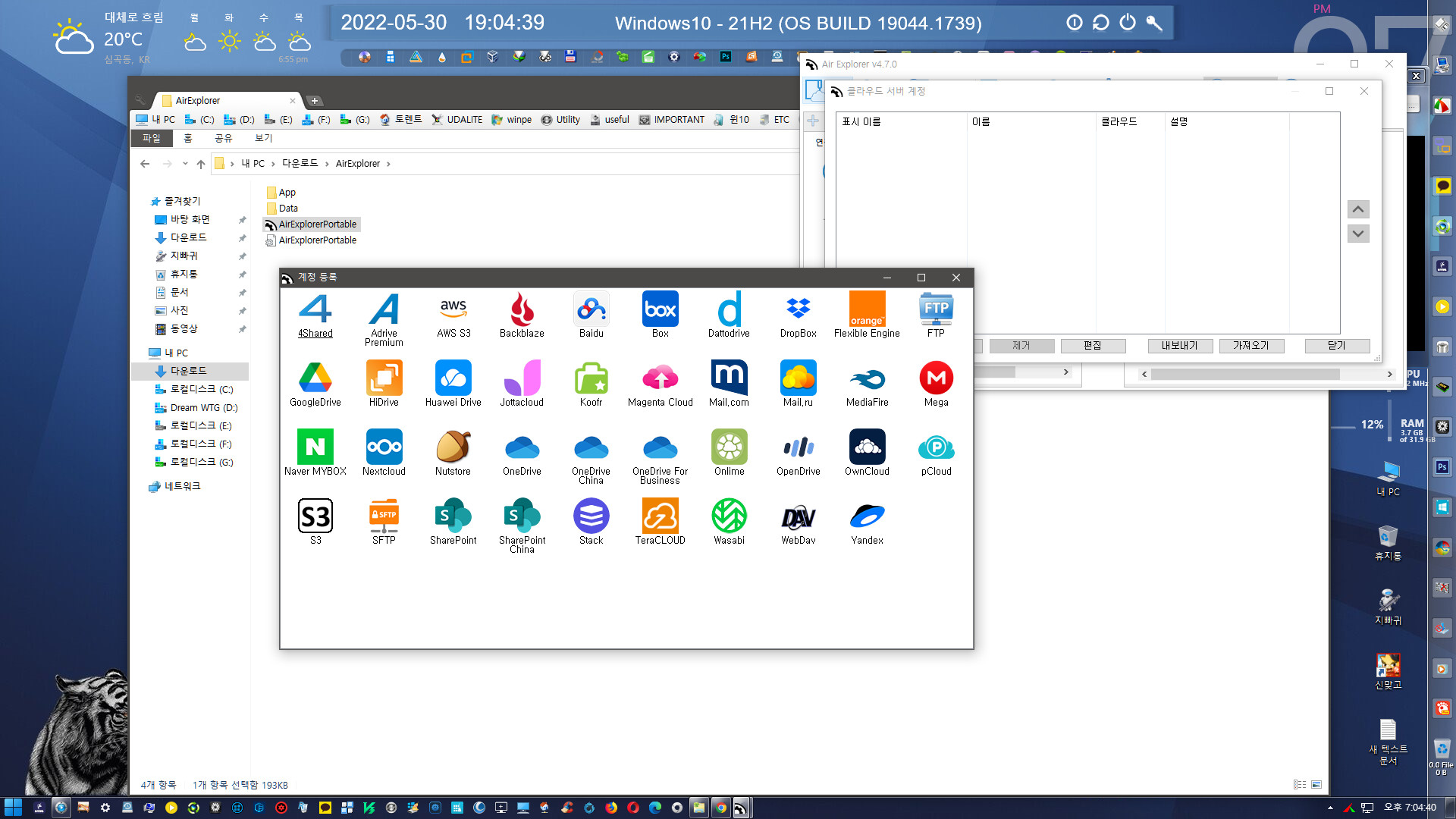
Task: Choose Adrive Premium account type
Action: (384, 319)
